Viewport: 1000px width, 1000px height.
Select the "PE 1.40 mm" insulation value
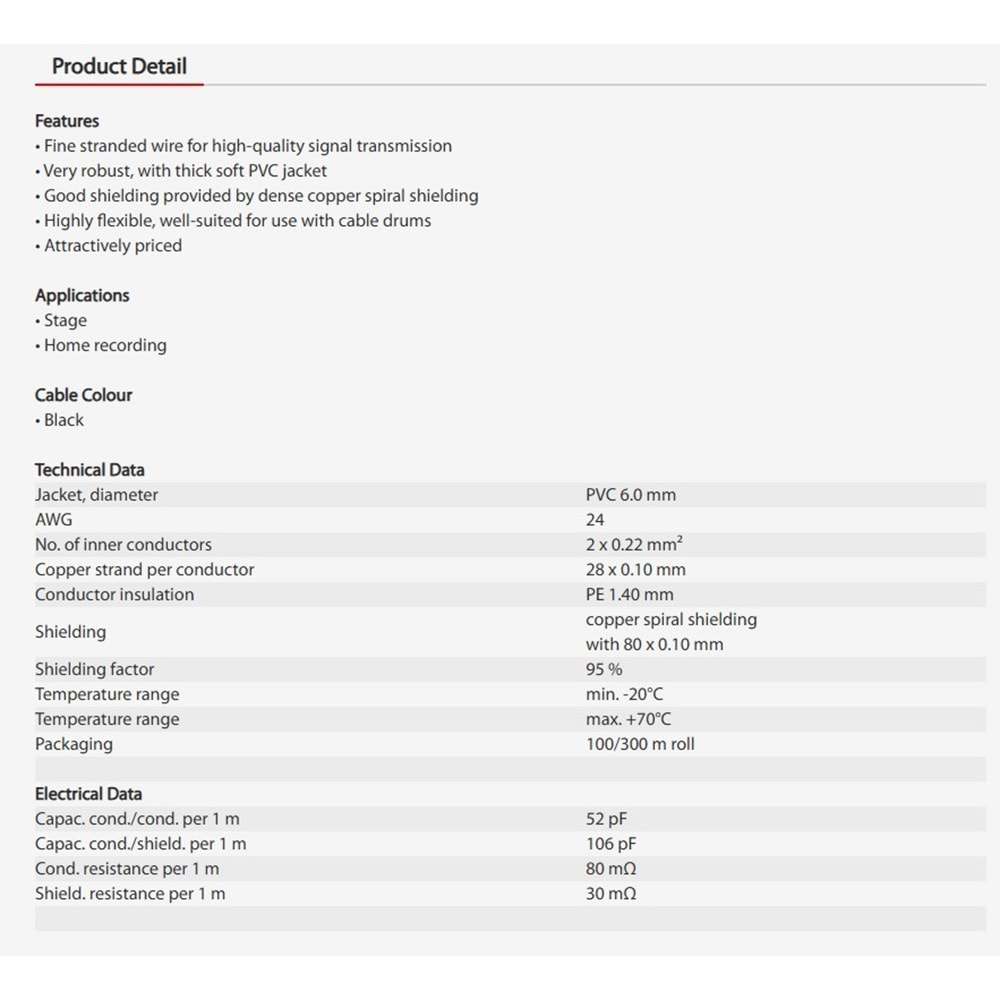630,595
